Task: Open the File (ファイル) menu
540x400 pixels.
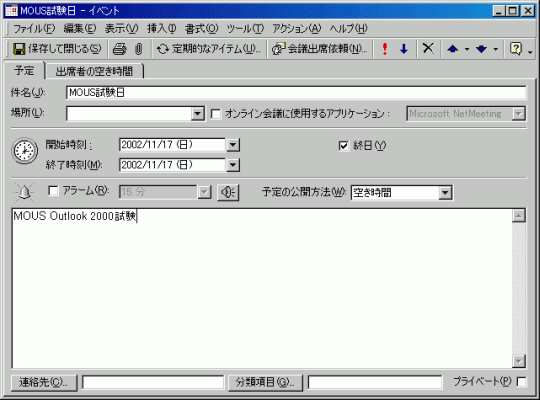Action: [34, 29]
